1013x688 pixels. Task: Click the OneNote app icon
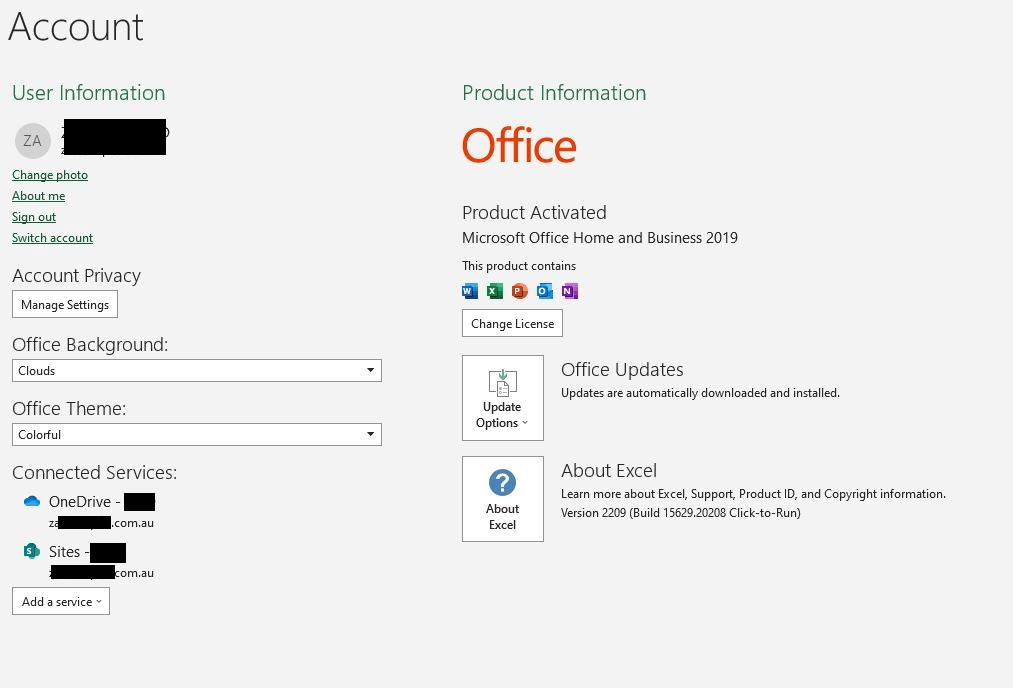point(569,291)
